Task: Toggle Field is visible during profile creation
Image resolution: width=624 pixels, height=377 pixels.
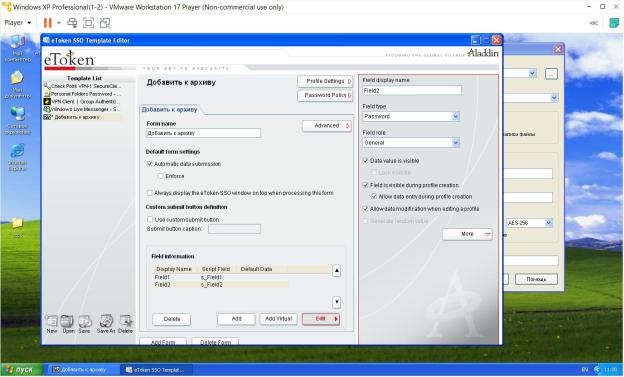Action: [x=365, y=185]
